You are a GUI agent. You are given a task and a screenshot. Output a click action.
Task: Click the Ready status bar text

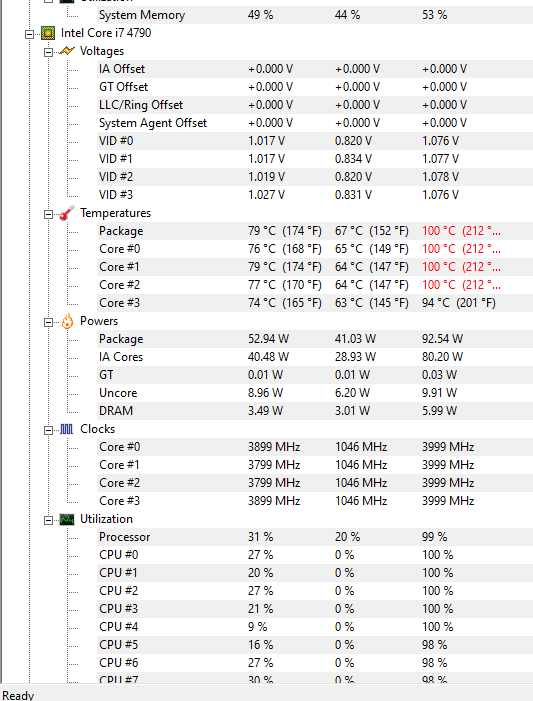point(18,695)
